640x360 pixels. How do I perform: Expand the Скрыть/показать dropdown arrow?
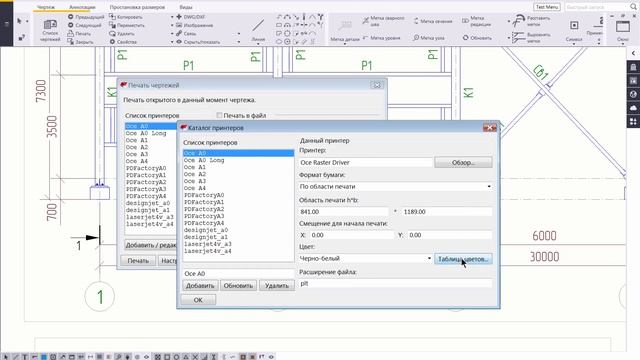coord(239,42)
